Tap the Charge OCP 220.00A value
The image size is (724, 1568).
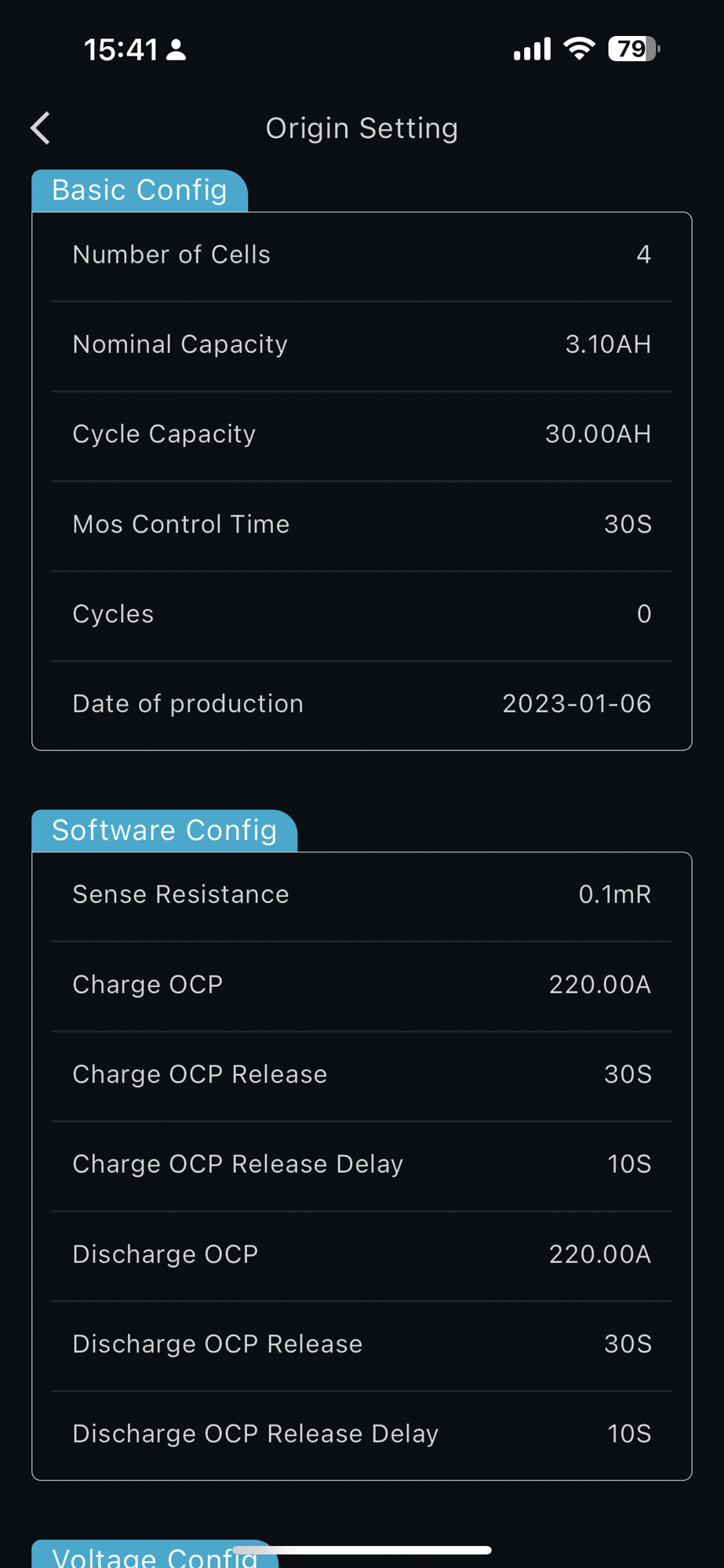599,985
